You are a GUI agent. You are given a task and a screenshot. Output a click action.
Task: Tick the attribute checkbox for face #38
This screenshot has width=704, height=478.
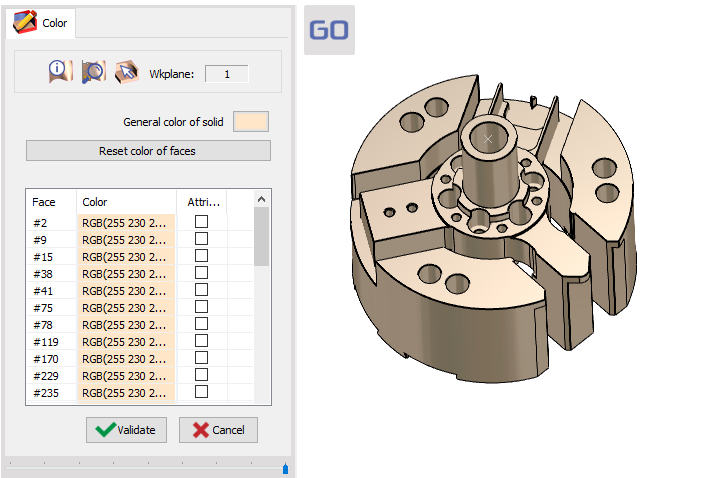tap(201, 273)
